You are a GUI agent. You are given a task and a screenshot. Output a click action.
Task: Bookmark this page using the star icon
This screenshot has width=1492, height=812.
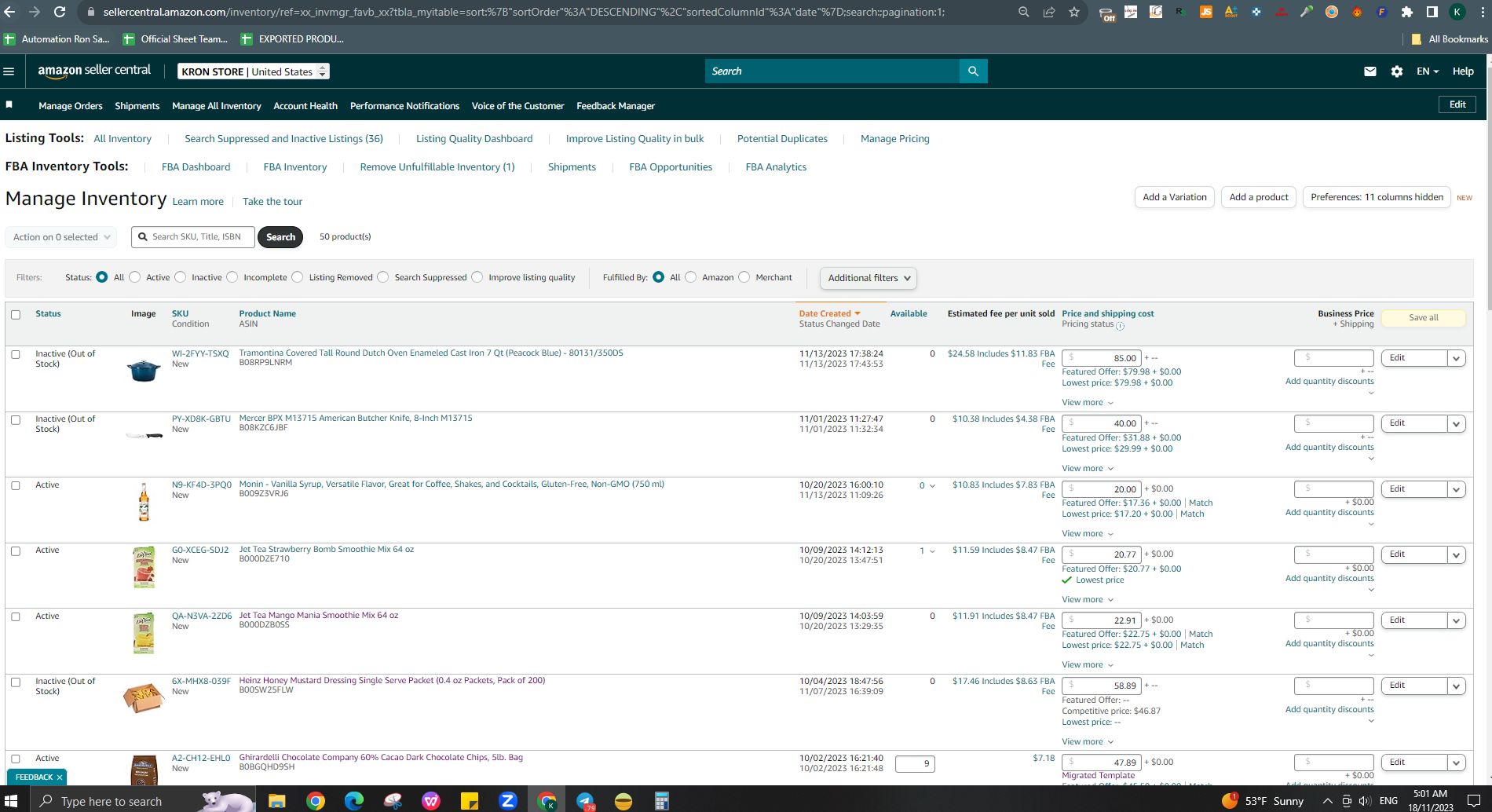pyautogui.click(x=1074, y=12)
